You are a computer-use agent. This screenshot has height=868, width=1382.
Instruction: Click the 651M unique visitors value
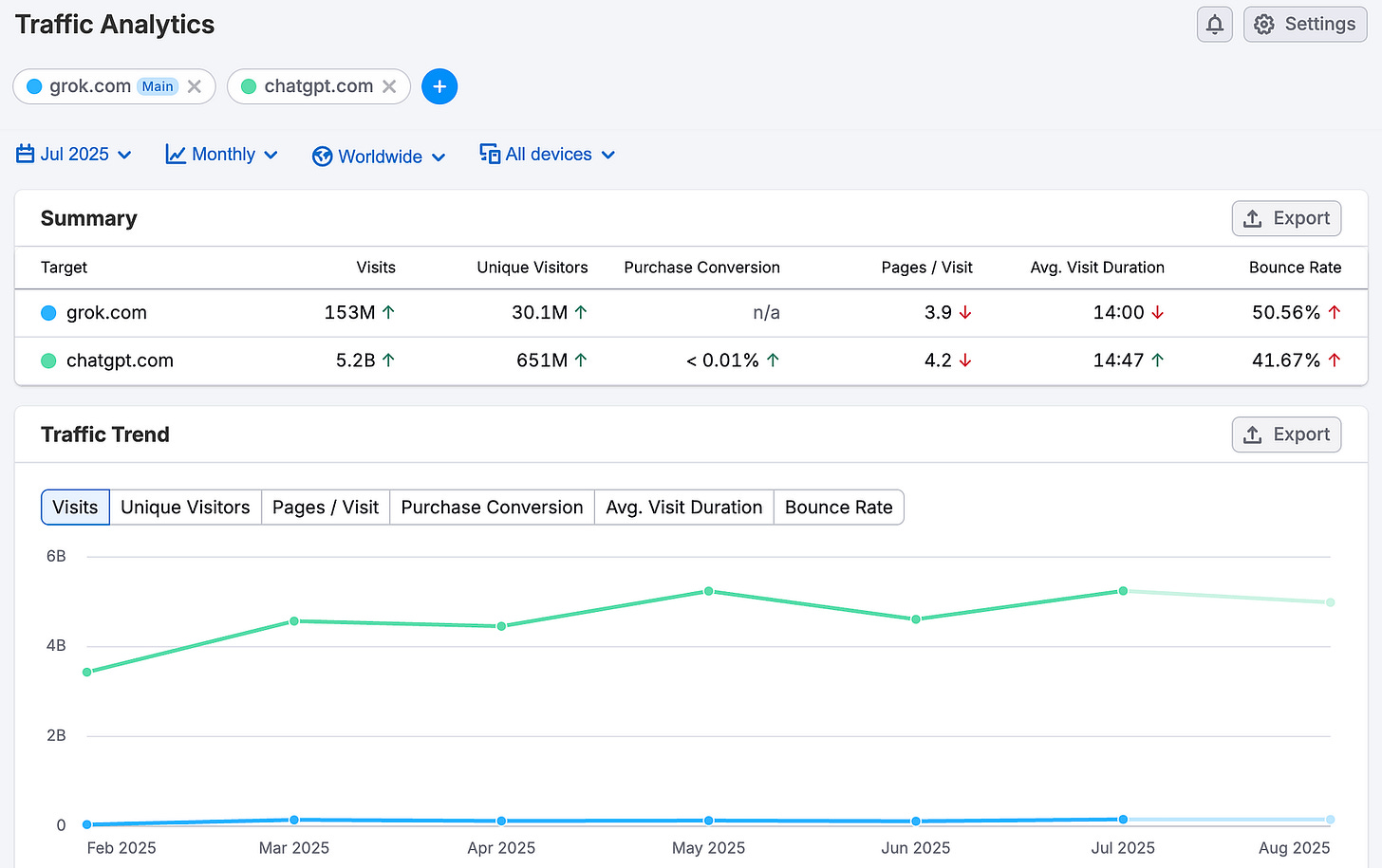542,360
